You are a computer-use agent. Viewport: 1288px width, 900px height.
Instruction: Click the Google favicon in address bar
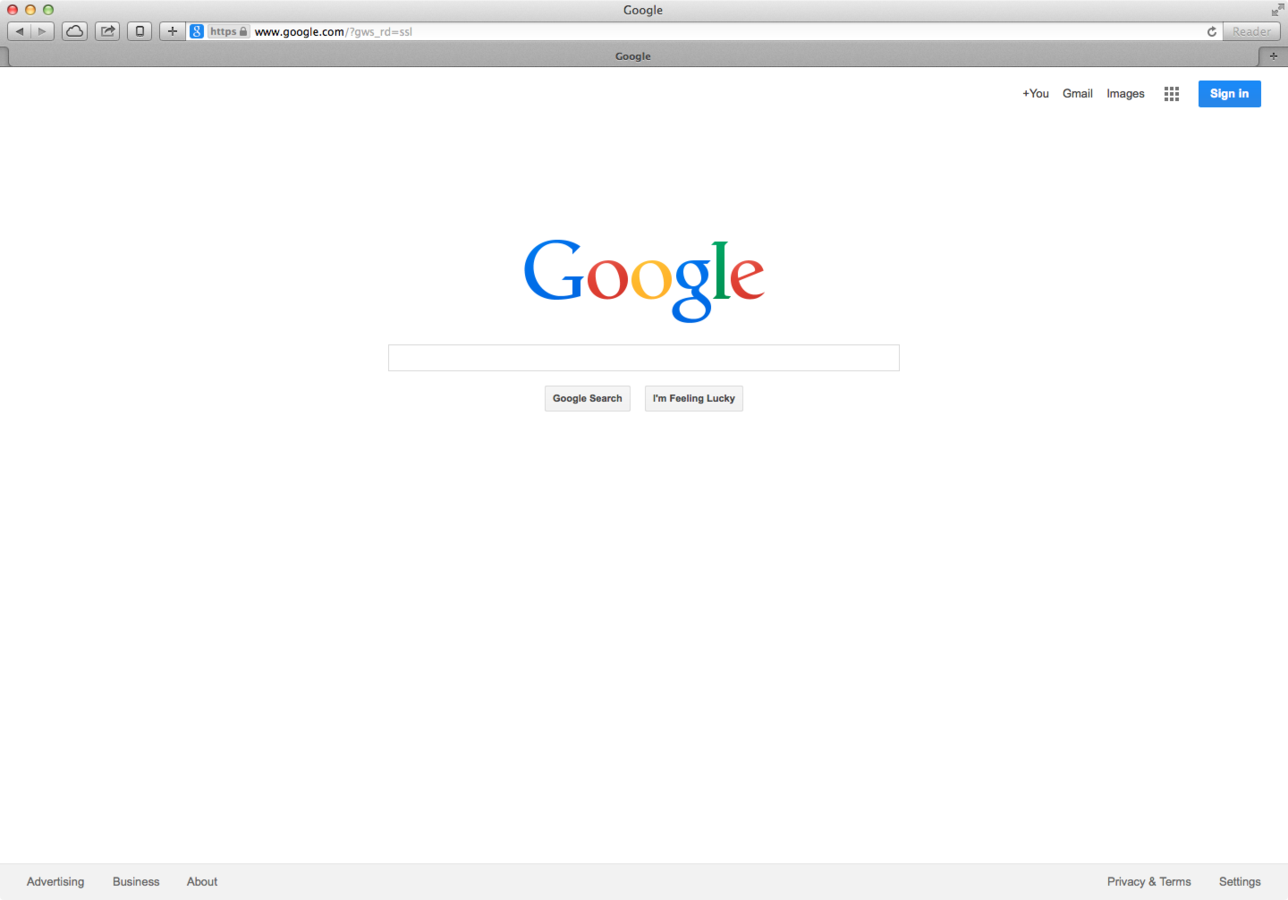click(197, 31)
